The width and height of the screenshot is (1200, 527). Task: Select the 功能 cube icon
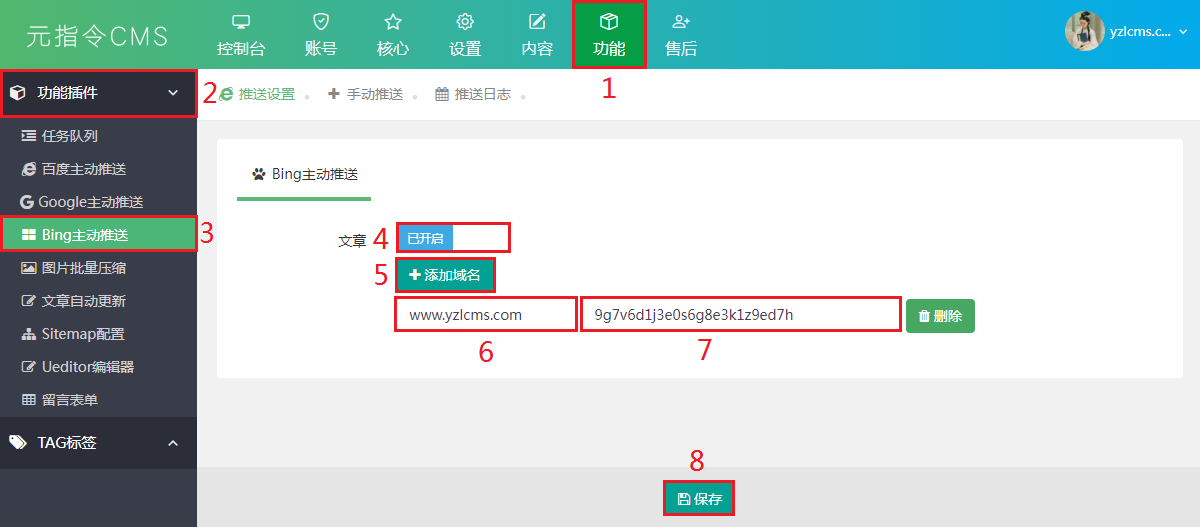pos(608,22)
